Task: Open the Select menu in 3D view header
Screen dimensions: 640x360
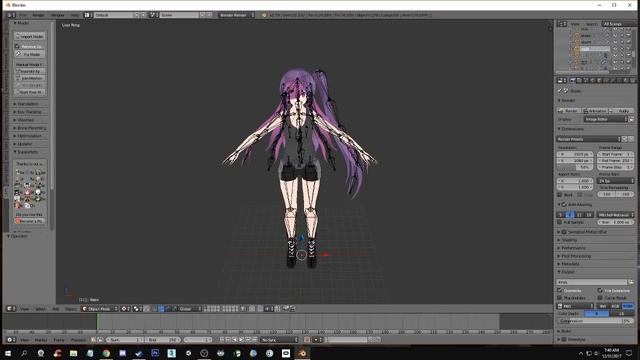Action: pos(40,309)
